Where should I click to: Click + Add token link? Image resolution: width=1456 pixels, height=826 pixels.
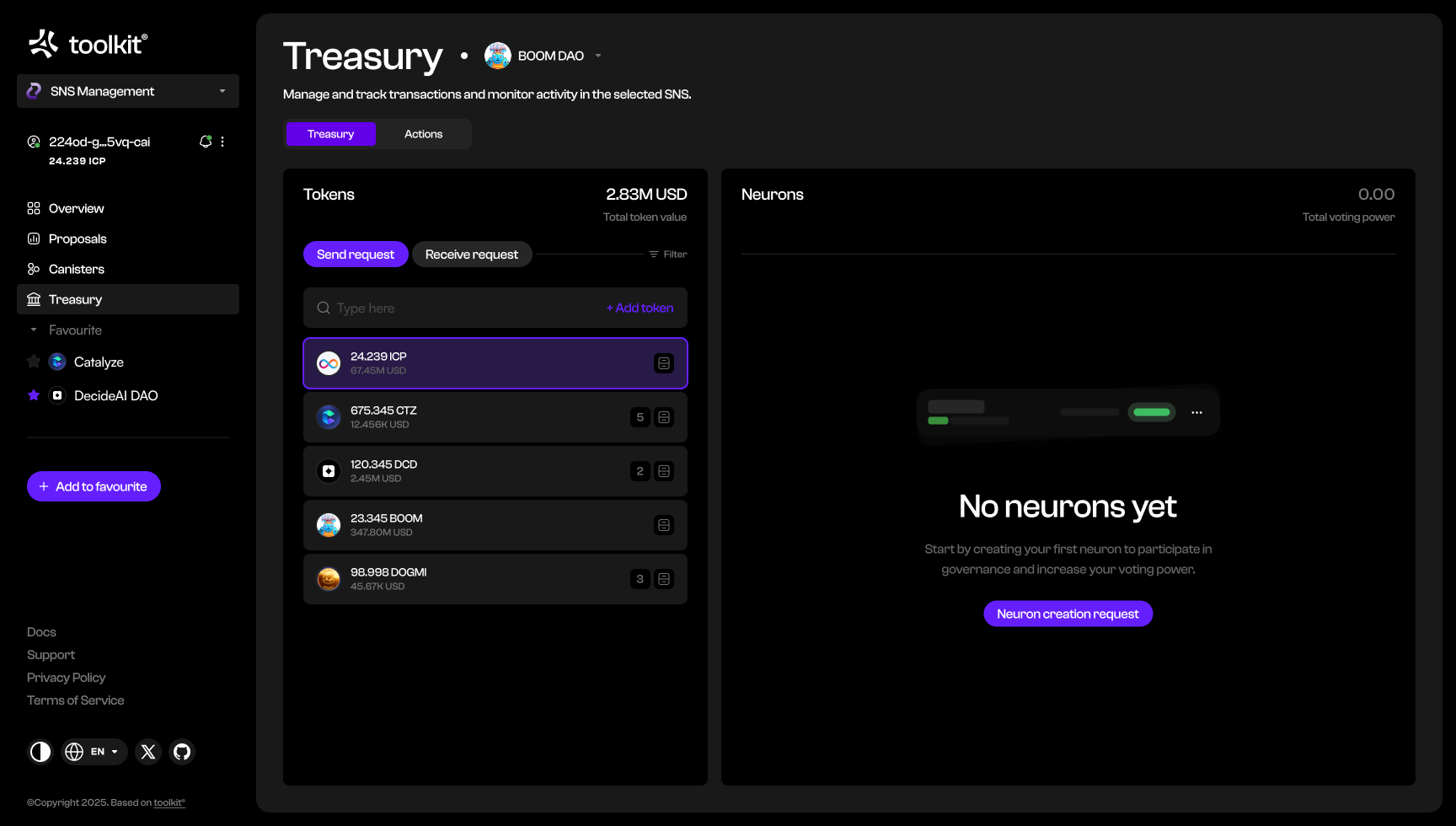pos(640,308)
